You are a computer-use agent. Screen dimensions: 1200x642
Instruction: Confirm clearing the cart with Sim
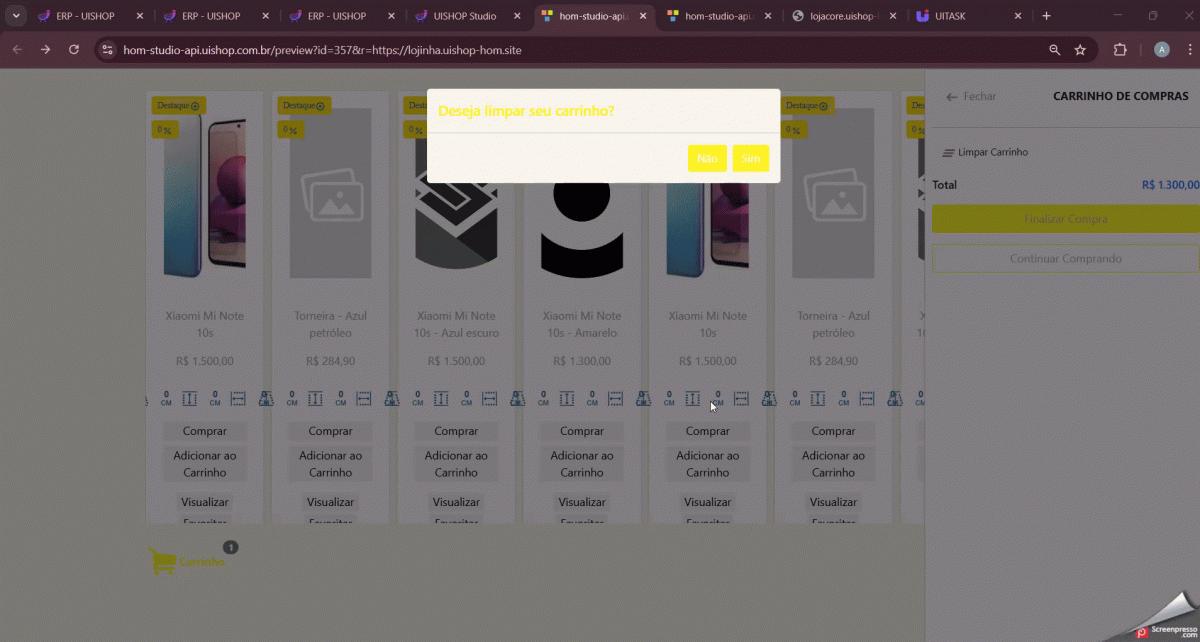tap(750, 158)
